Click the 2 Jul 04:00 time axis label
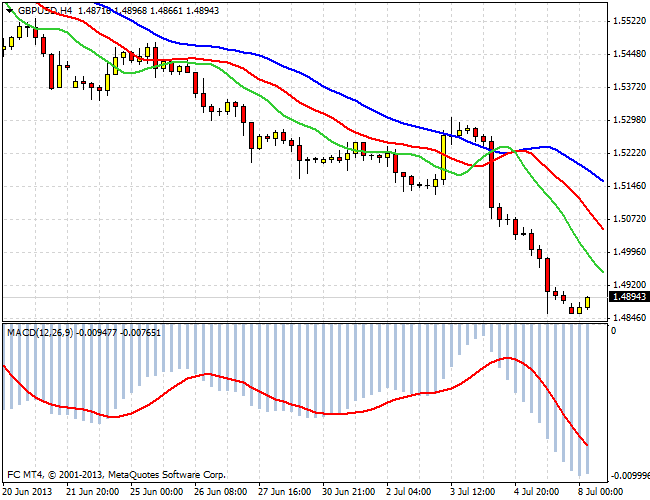Viewport: 650px width, 500px height. pyautogui.click(x=408, y=492)
